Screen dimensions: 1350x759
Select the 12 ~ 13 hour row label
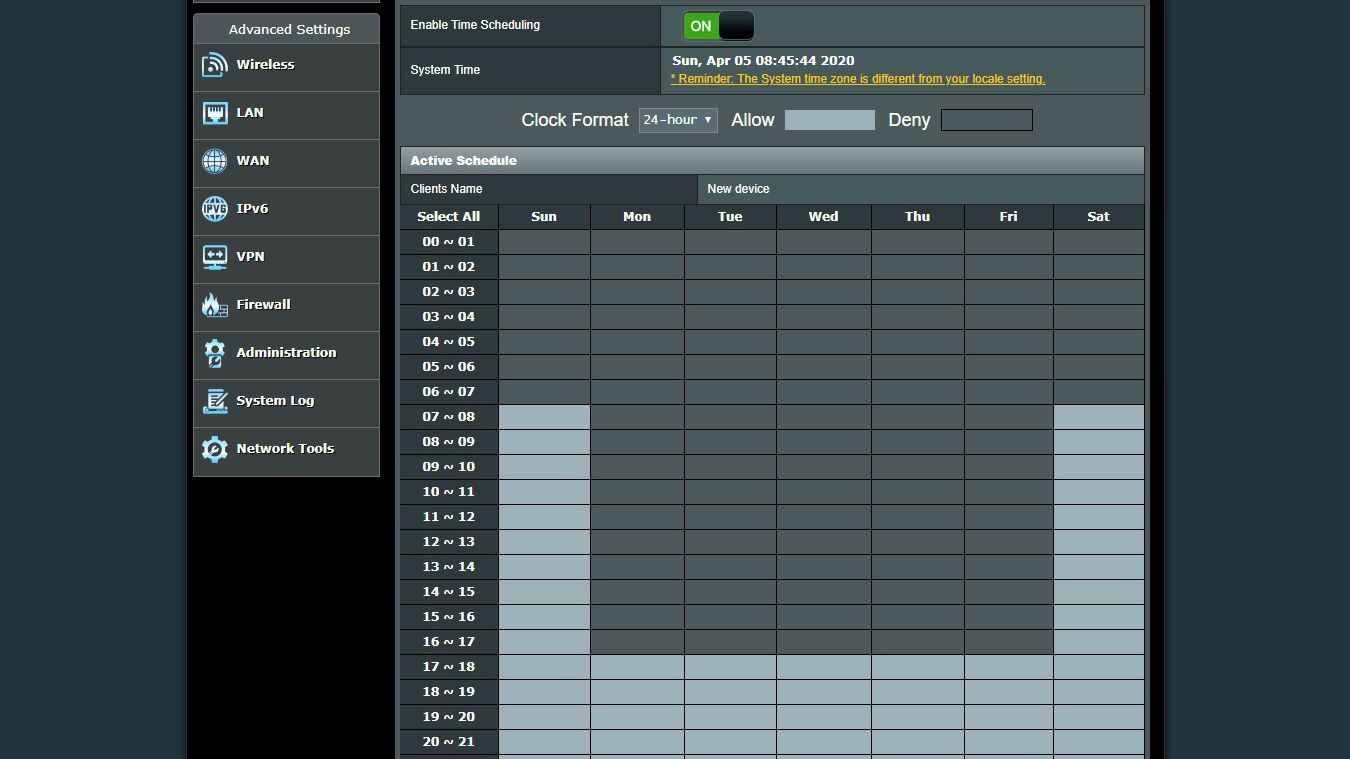[448, 542]
